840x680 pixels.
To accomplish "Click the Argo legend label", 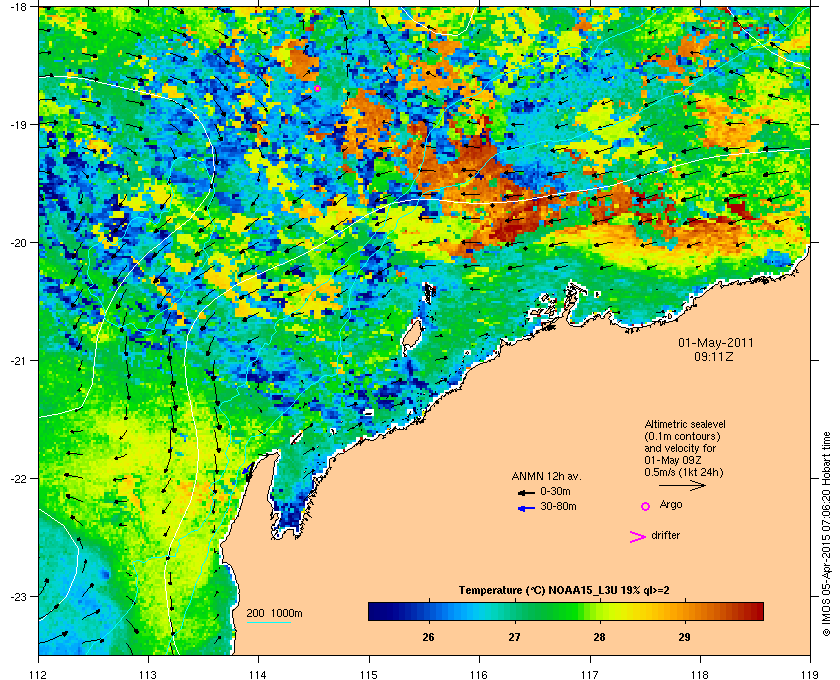I will (671, 504).
